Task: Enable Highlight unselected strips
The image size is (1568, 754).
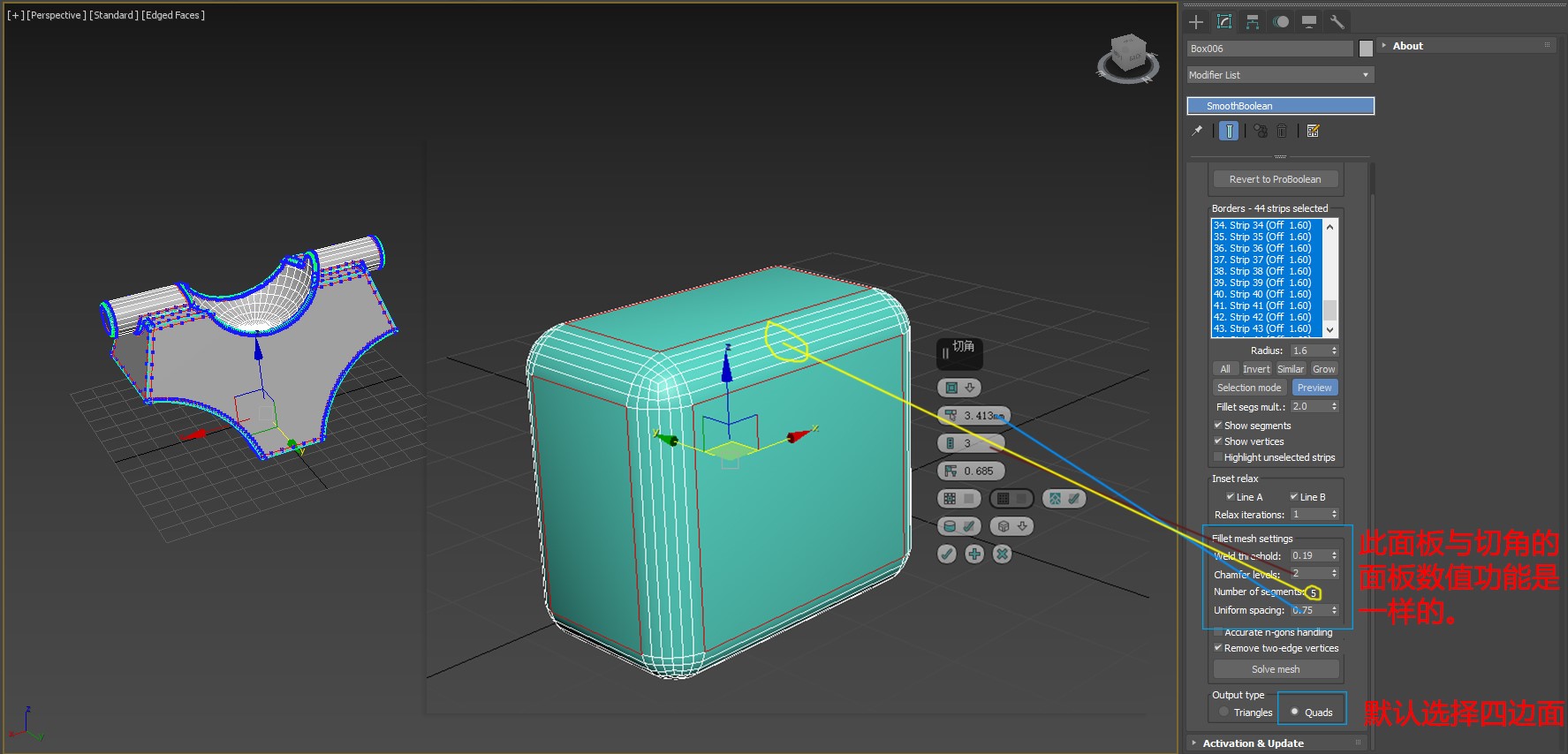Action: (x=1218, y=457)
